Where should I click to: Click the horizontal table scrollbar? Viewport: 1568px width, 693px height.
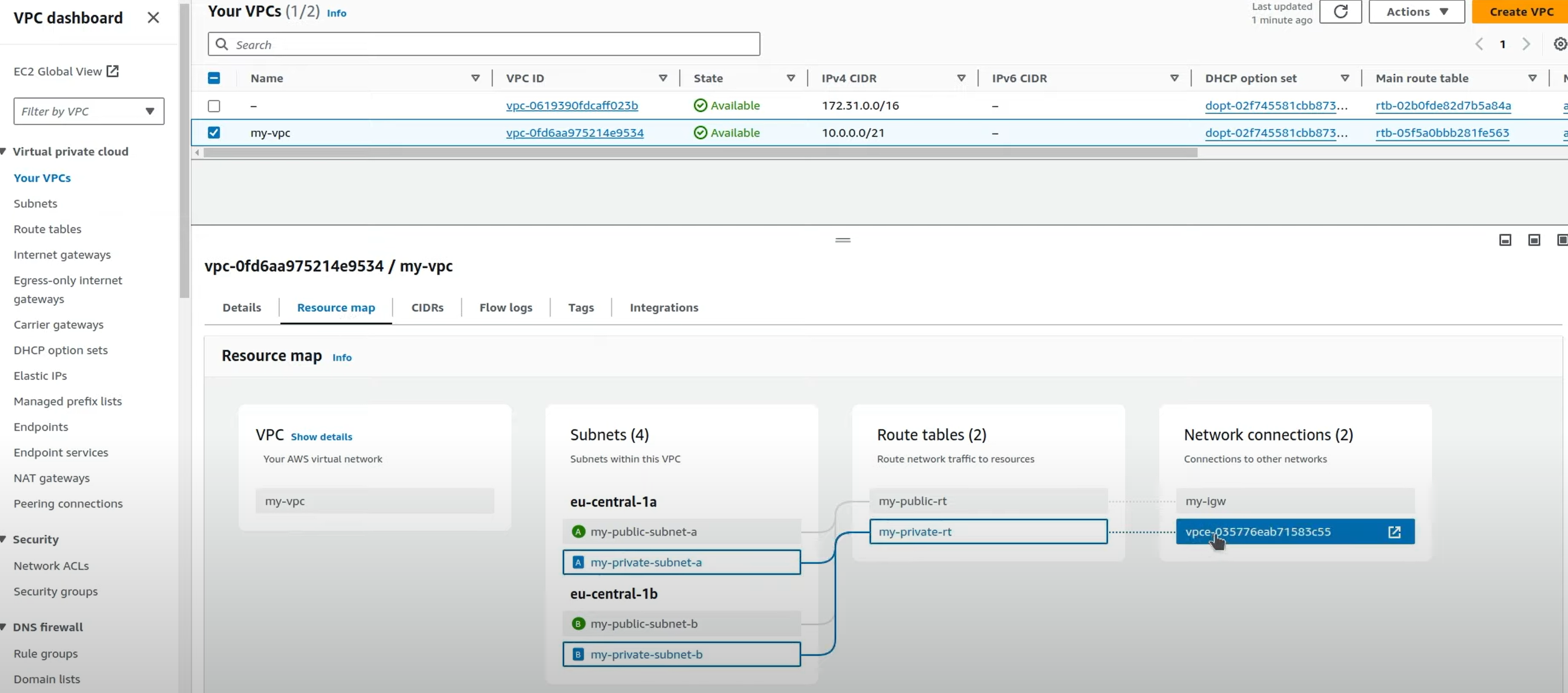700,153
